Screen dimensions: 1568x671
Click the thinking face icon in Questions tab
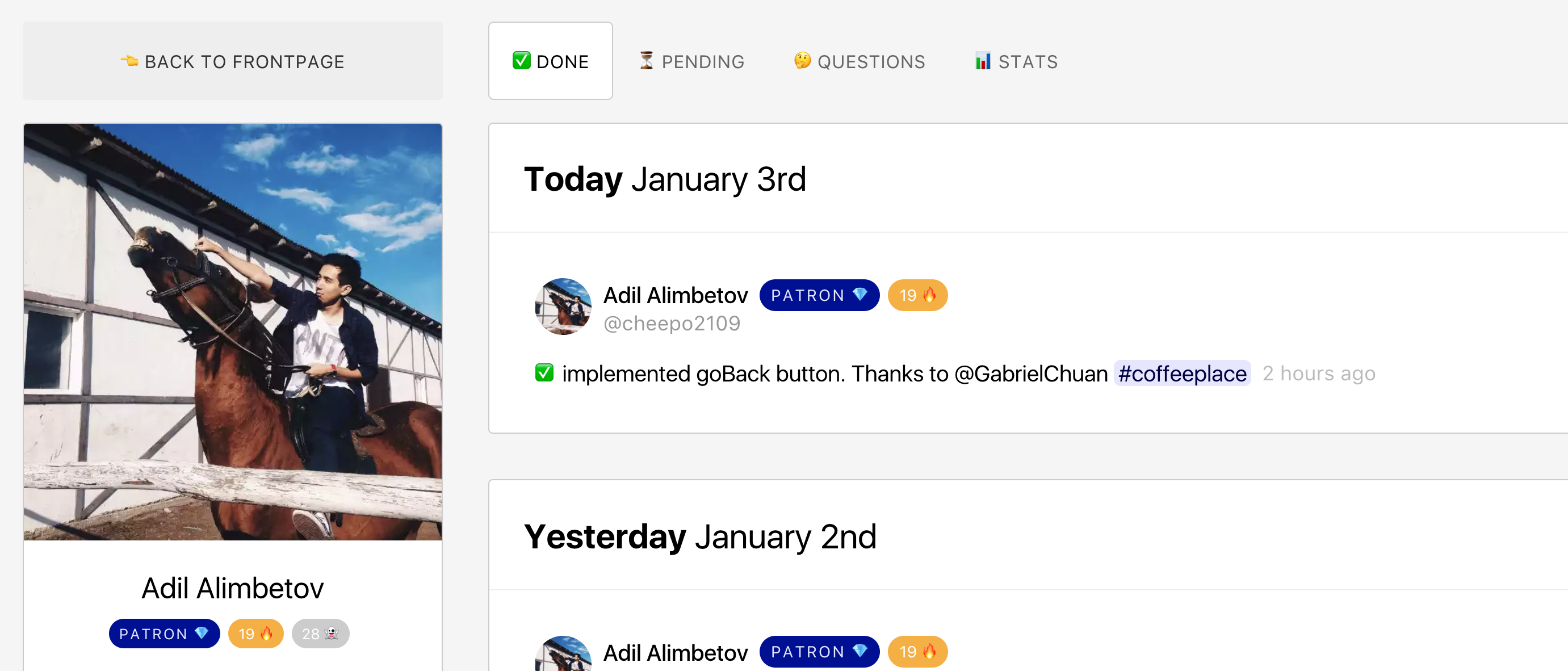[802, 61]
